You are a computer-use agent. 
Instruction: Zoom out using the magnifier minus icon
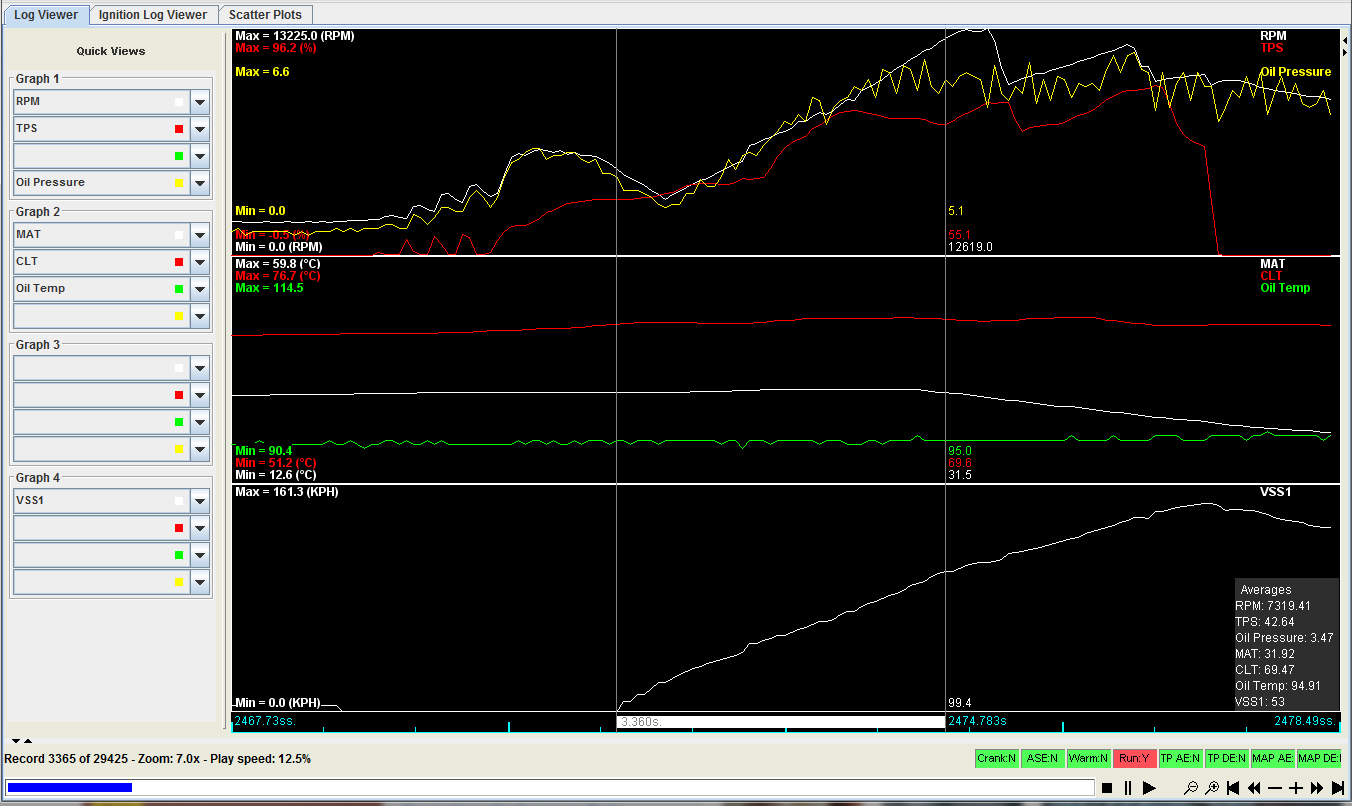coord(1191,788)
